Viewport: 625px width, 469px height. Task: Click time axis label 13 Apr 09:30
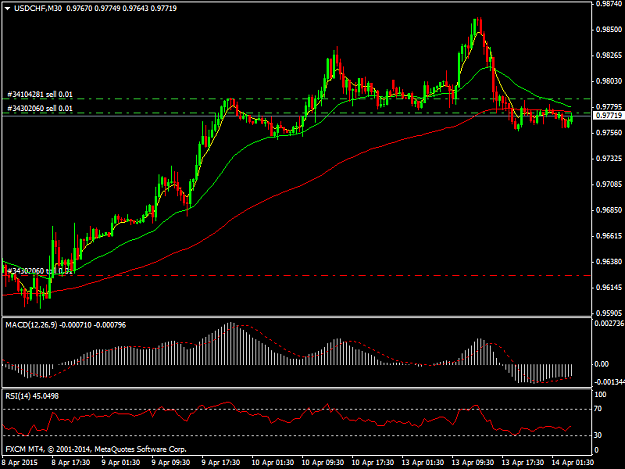tap(473, 463)
